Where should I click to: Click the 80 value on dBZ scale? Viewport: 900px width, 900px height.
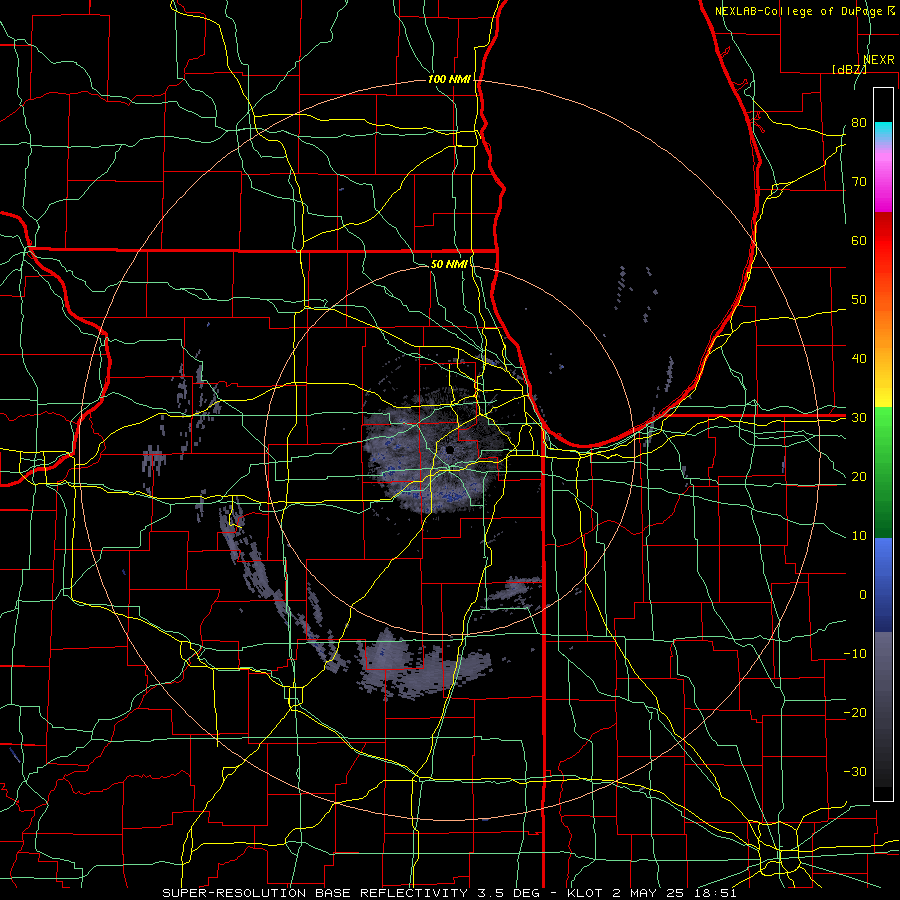coord(859,123)
